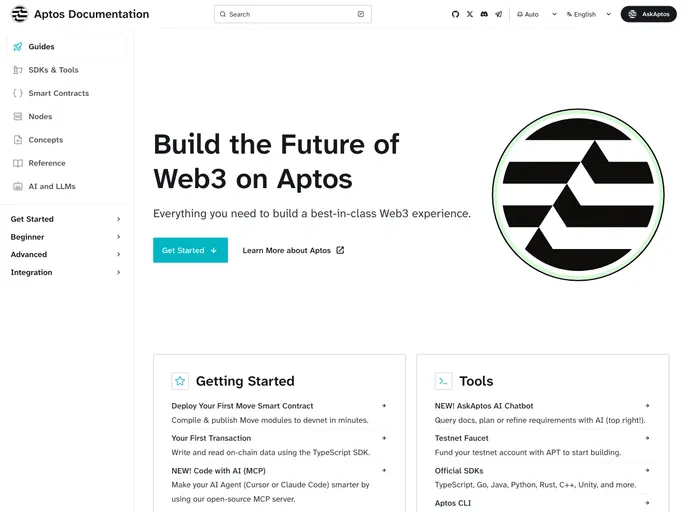Expand the Get Started sidebar section
The width and height of the screenshot is (688, 512).
point(65,219)
